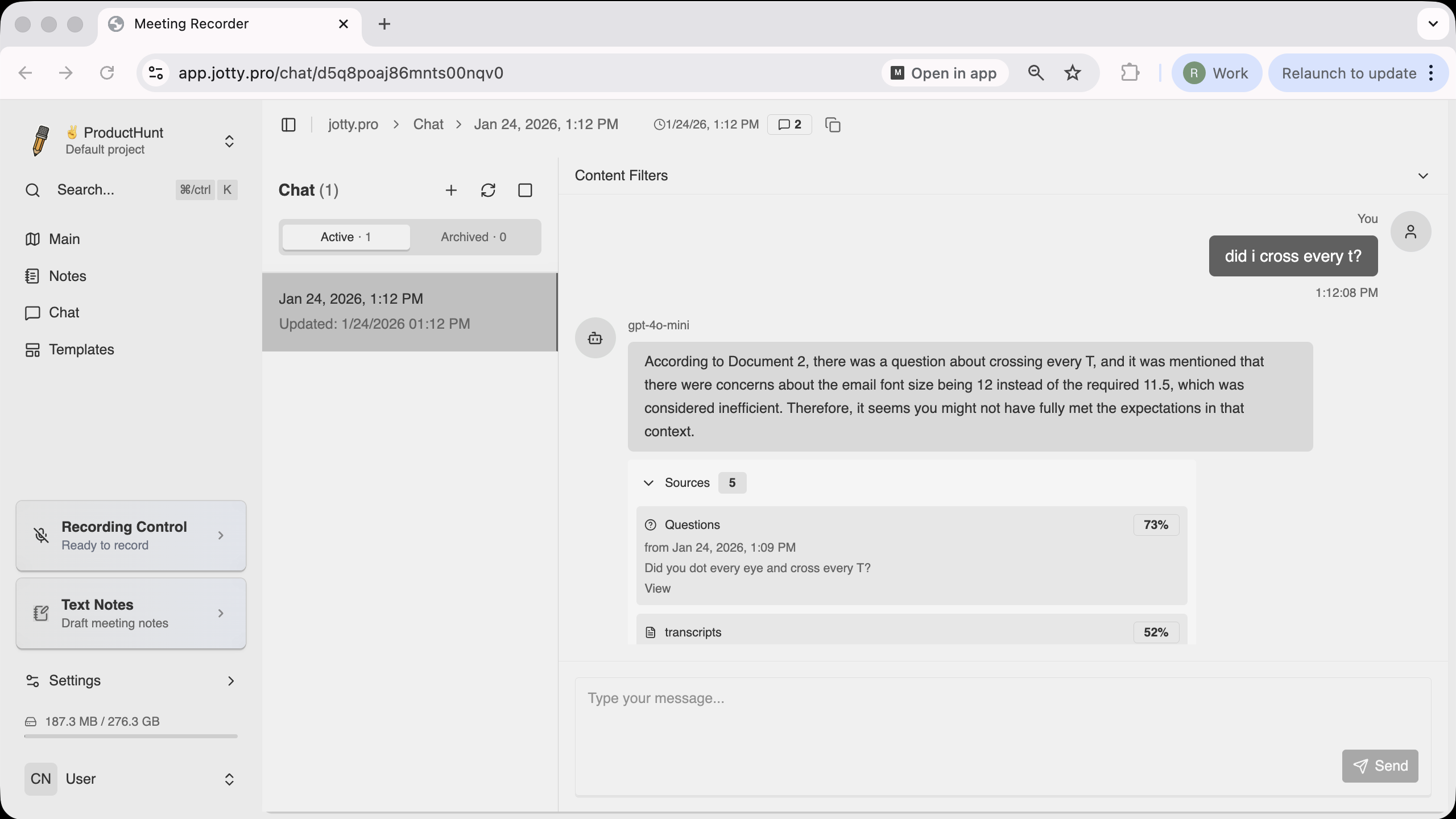Collapse the Content Filters panel
This screenshot has height=819, width=1456.
1422,176
